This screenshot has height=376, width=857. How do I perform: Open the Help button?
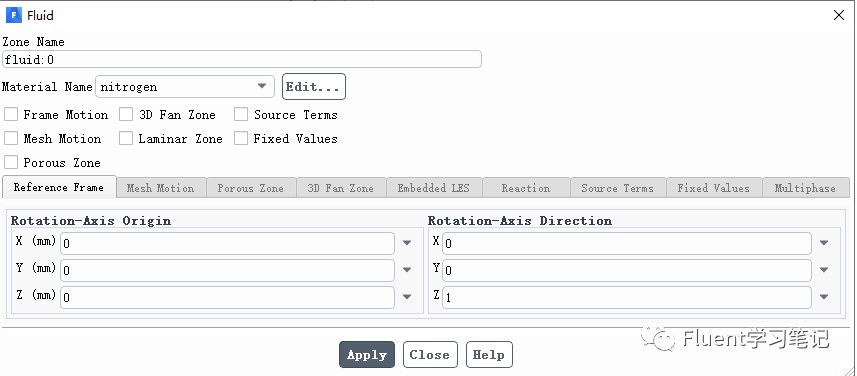(489, 355)
